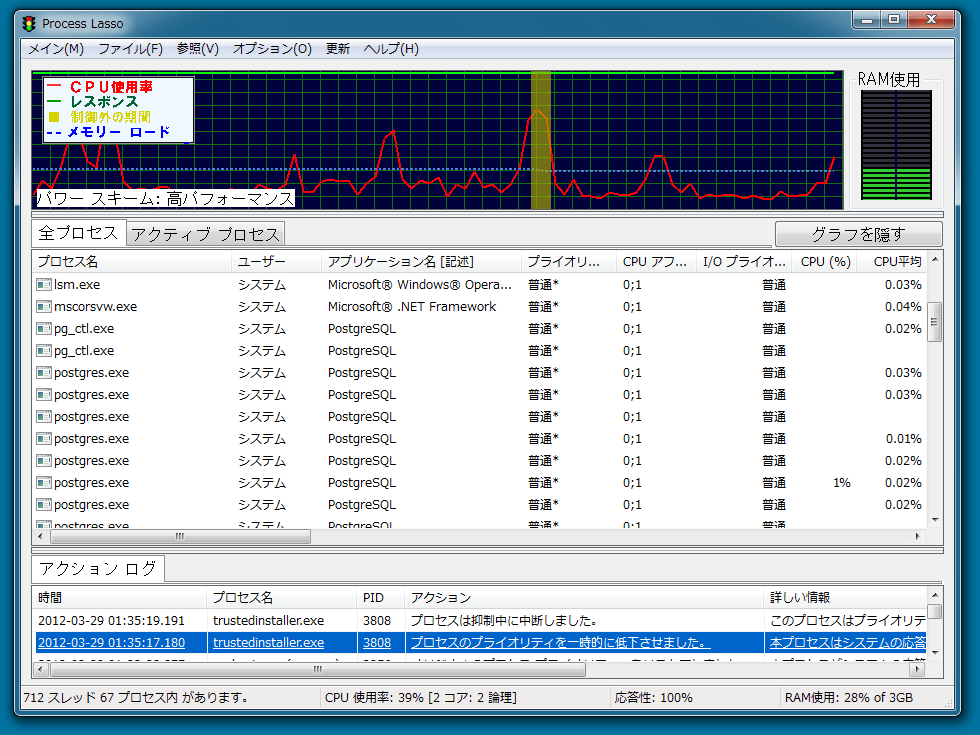The width and height of the screenshot is (980, 735).
Task: Click the Process Lasso traffic-light title icon
Action: (x=29, y=24)
